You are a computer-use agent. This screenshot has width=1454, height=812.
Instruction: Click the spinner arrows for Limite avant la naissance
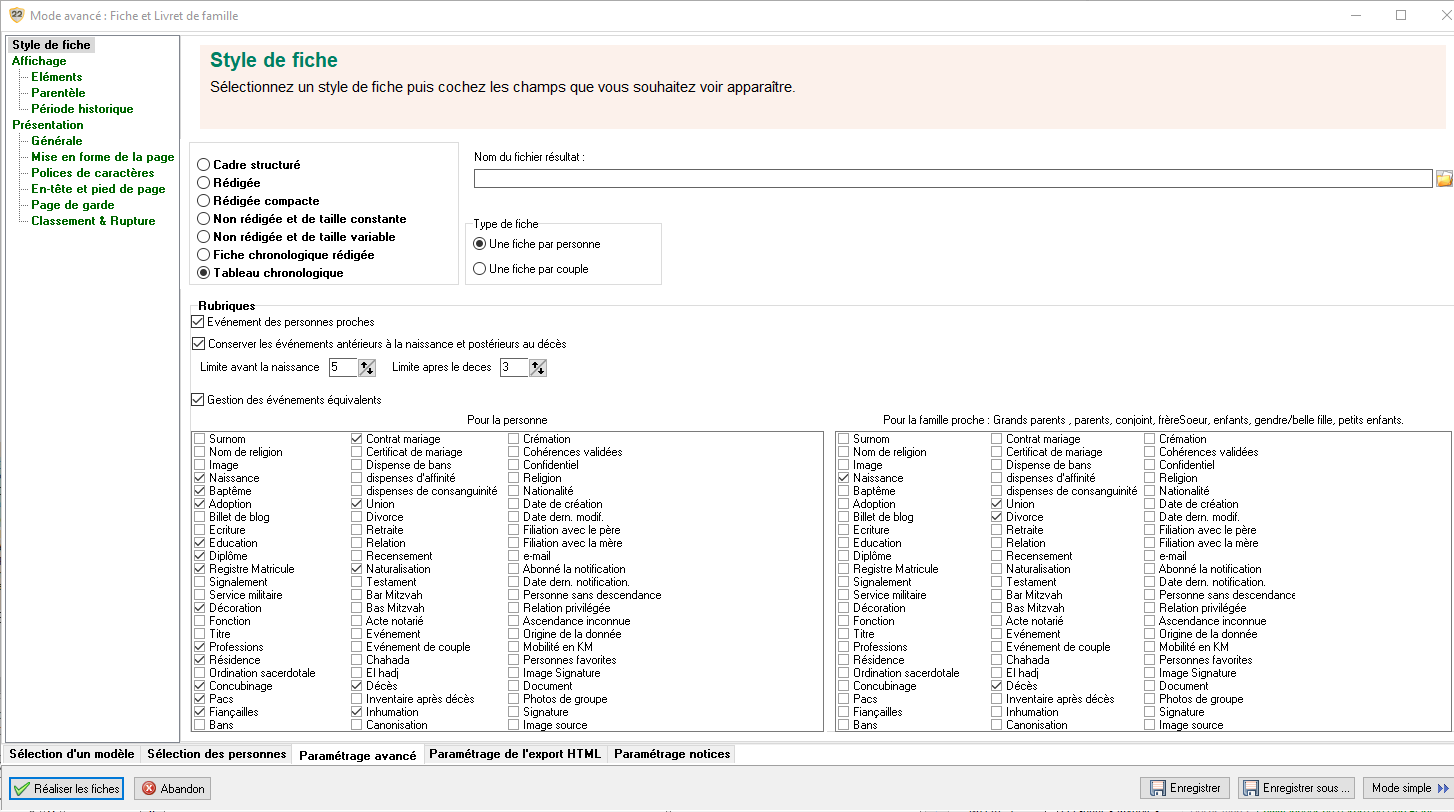(367, 368)
